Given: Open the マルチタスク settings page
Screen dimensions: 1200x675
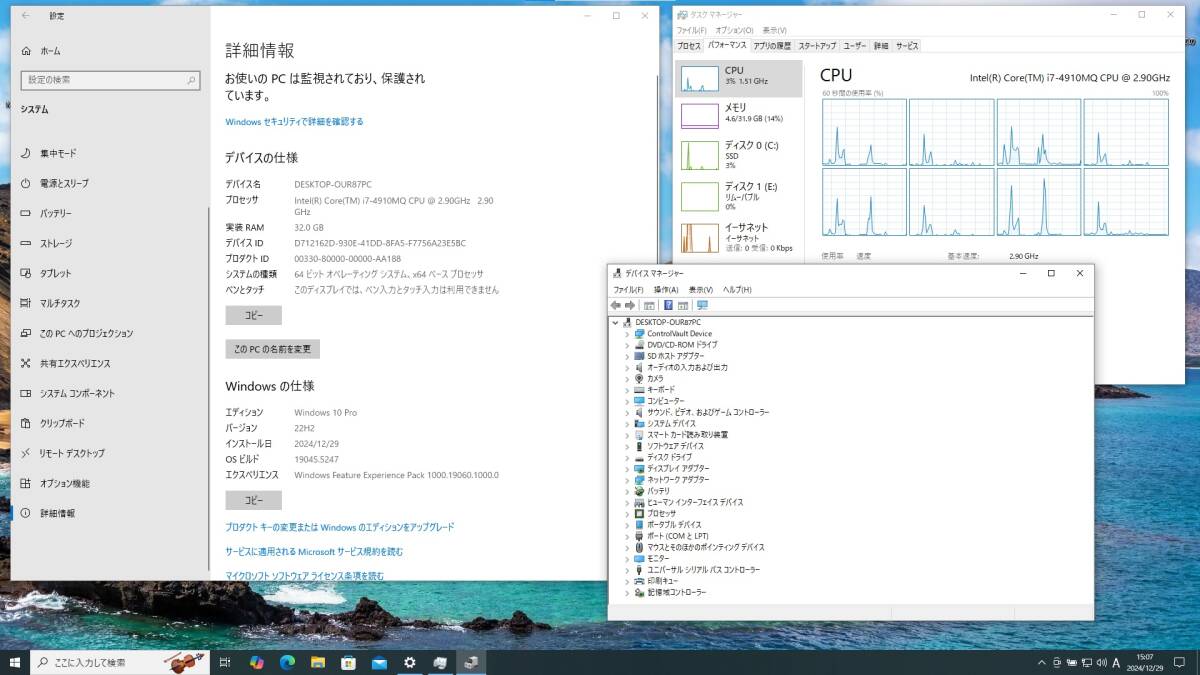Looking at the screenshot, I should (60, 303).
